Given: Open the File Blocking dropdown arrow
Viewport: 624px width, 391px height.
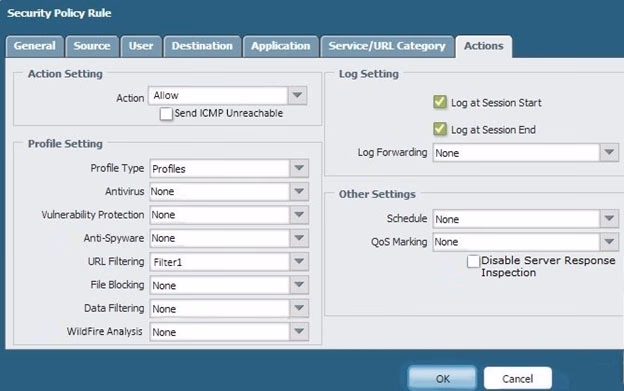Looking at the screenshot, I should [x=299, y=285].
